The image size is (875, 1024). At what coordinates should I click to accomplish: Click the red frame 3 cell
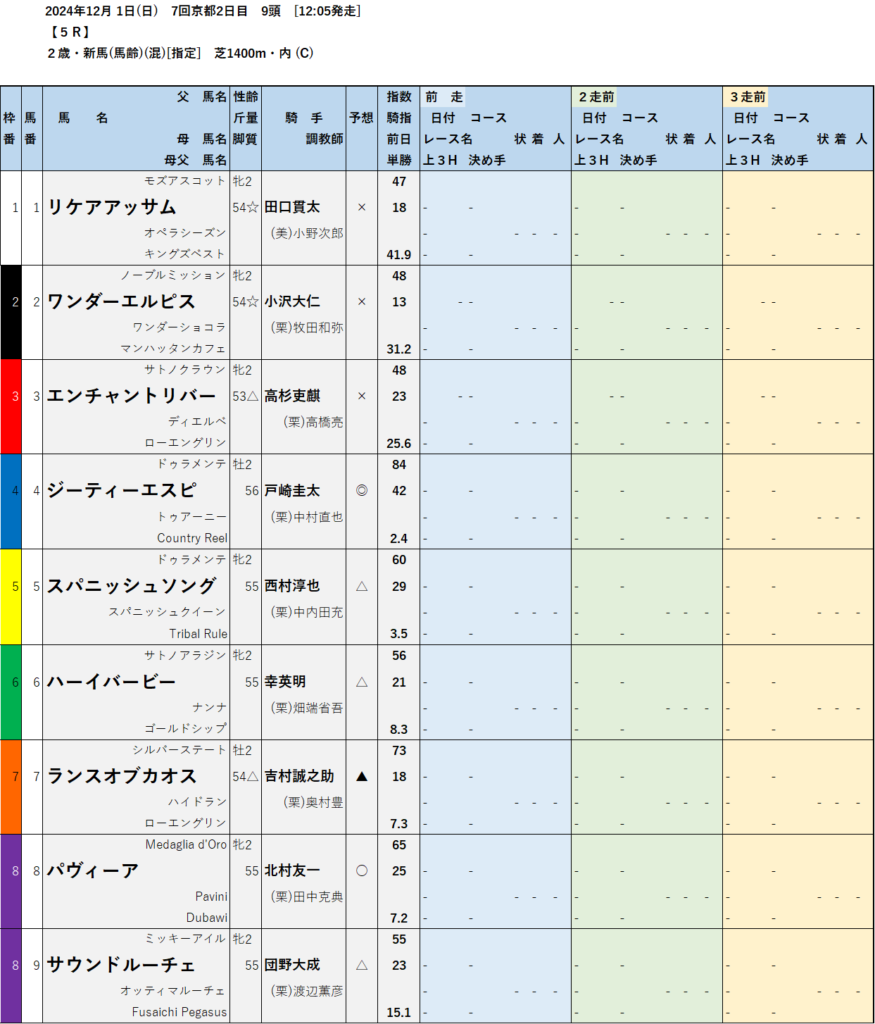[11, 407]
